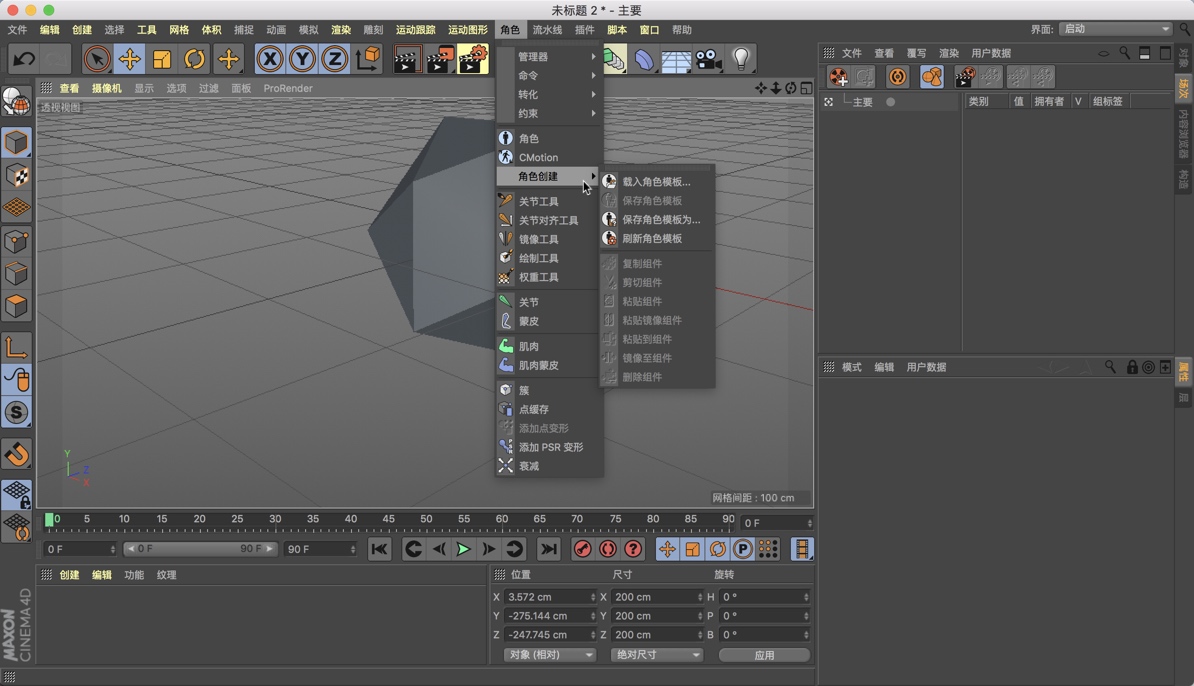Image resolution: width=1194 pixels, height=686 pixels.
Task: Toggle Parameter P keyframe icon
Action: point(742,549)
